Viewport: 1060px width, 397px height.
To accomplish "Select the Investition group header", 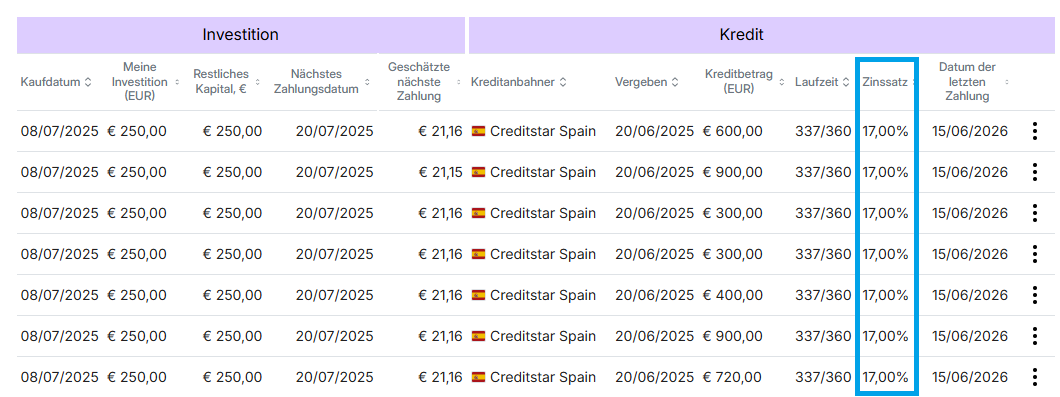I will coord(241,35).
